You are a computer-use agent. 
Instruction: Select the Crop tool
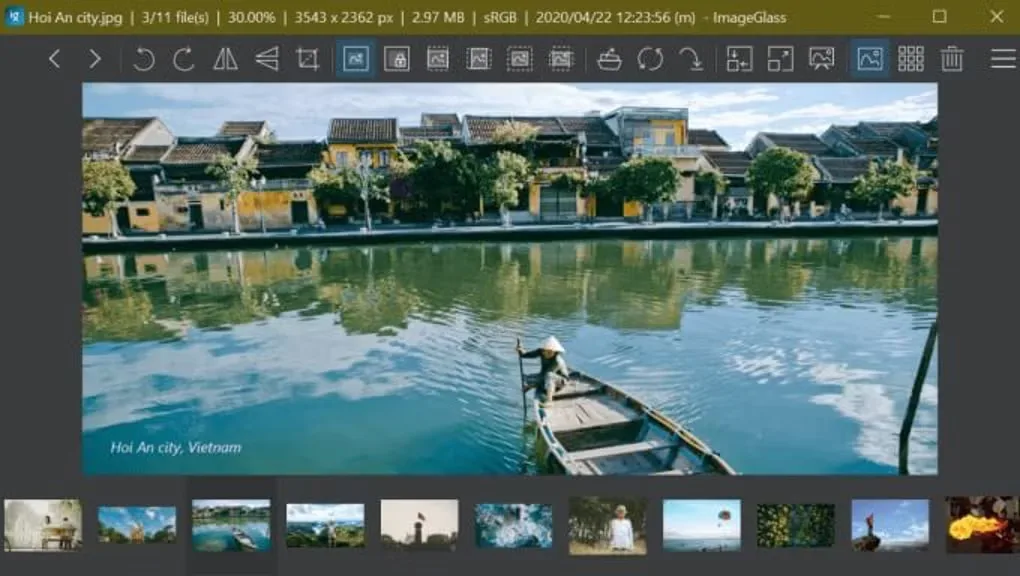(x=308, y=59)
